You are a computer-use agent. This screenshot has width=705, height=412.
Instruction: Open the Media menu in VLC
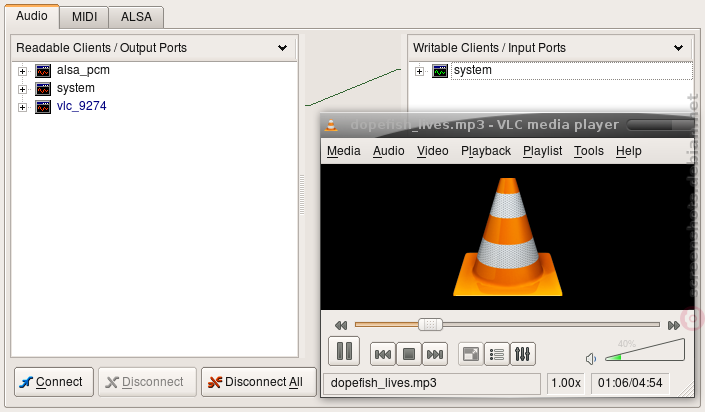[344, 151]
